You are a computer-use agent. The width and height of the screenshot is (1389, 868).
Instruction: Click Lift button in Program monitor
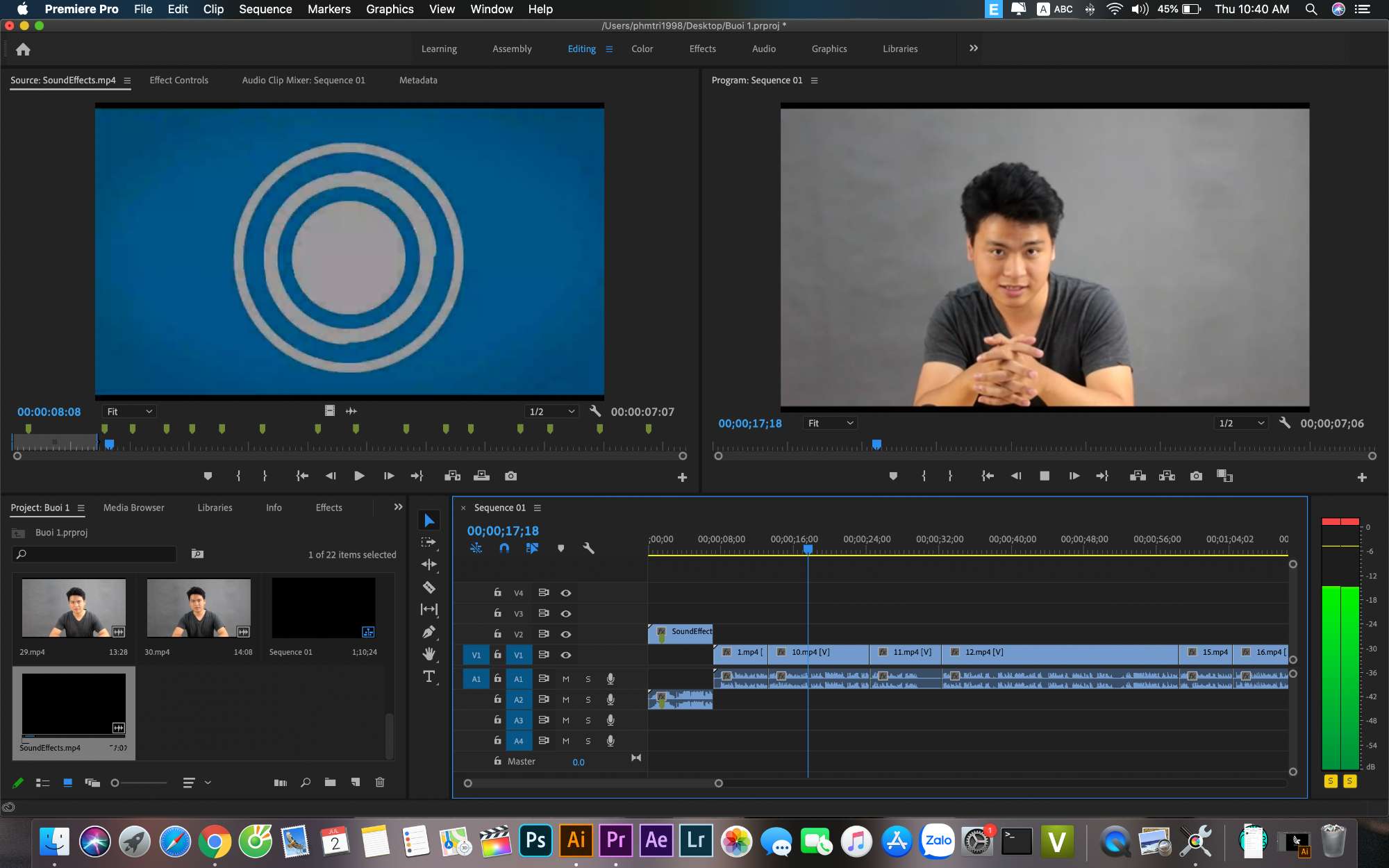point(1138,476)
